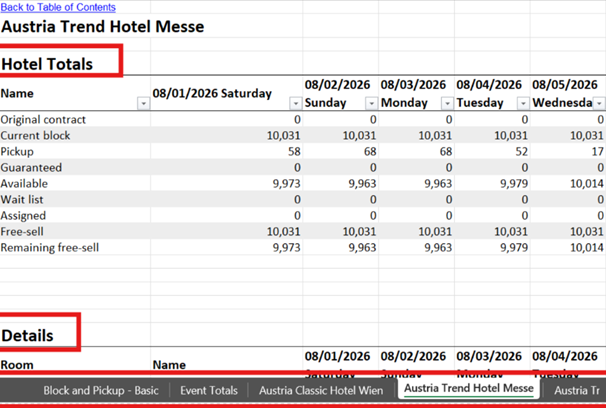Open the 08/02/2026 Sunday filter dropdown
Viewport: 606px width, 408px height.
point(371,103)
